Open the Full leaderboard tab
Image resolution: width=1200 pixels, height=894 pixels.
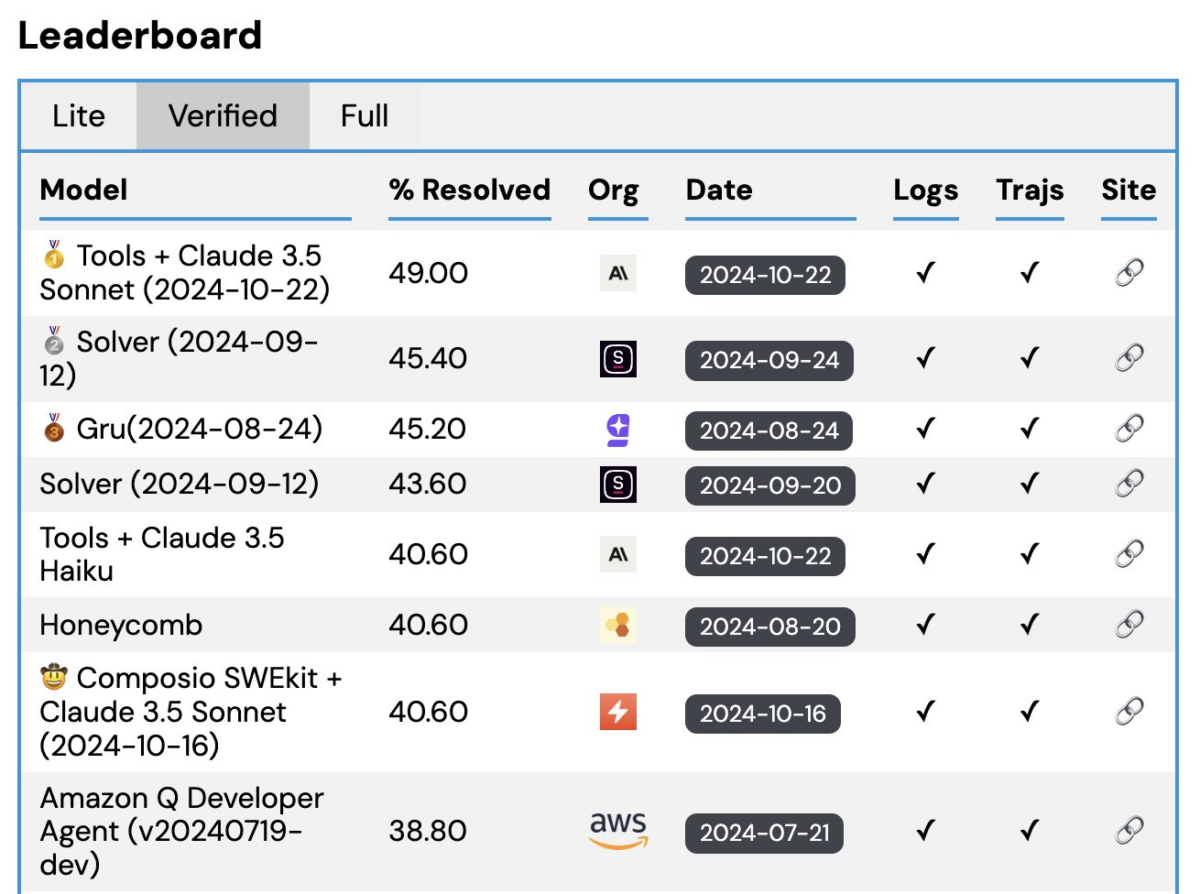click(364, 116)
